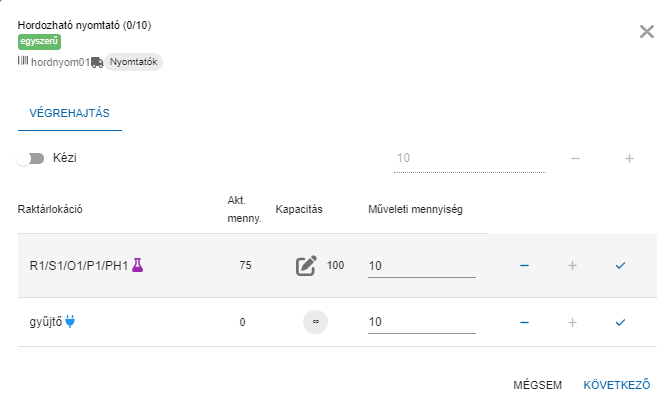Decrease quantity in R1/S1/O1/P1/PH1 row
Screen dimensions: 672x412
[524, 266]
